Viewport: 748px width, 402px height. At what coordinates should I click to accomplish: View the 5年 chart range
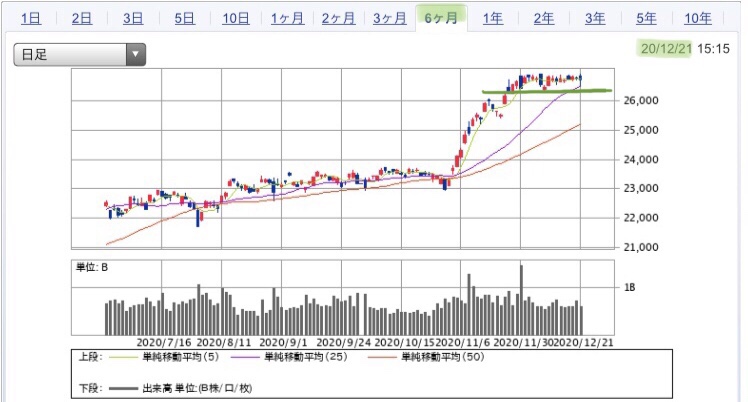click(x=646, y=19)
